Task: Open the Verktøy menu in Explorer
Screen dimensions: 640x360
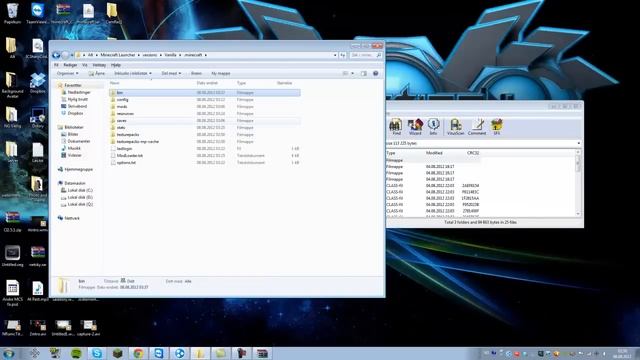Action: (x=99, y=65)
